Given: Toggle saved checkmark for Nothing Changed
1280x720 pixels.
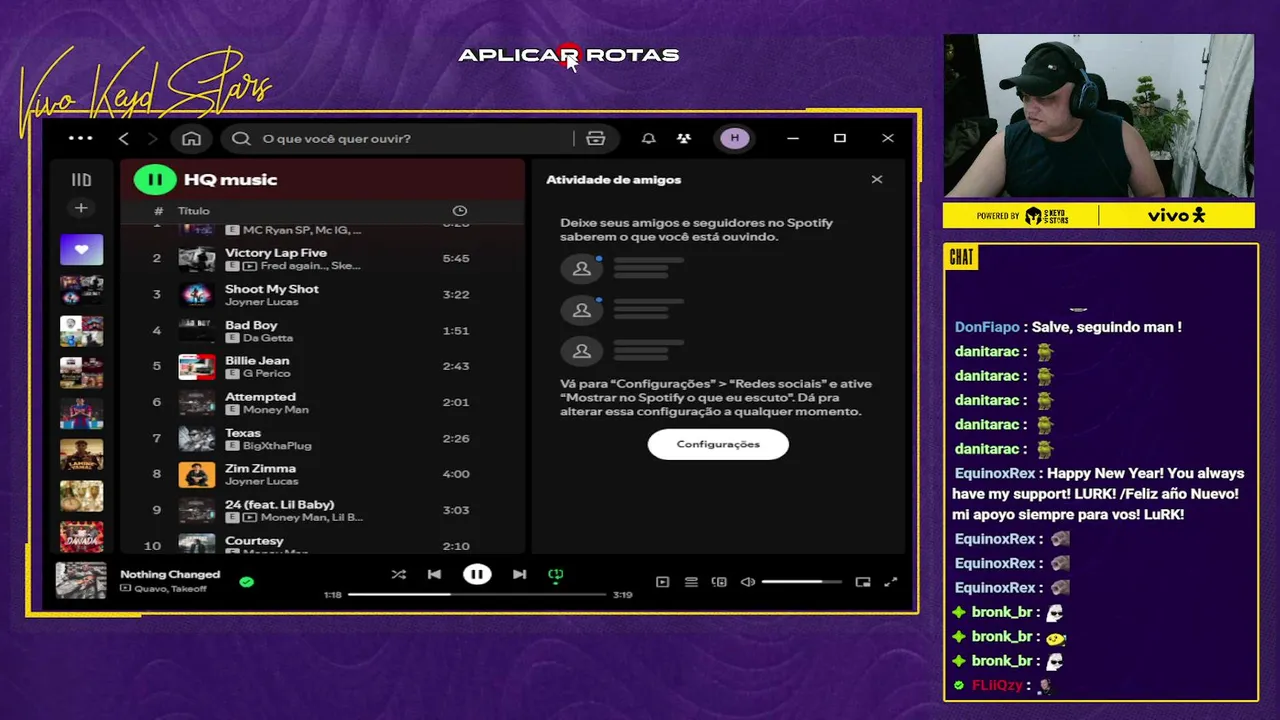Looking at the screenshot, I should tap(247, 581).
